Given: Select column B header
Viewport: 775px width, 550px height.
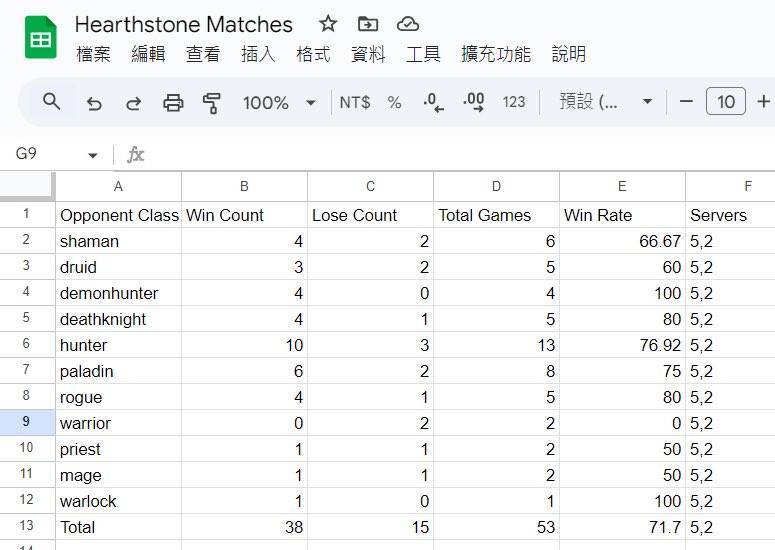Looking at the screenshot, I should 244,186.
